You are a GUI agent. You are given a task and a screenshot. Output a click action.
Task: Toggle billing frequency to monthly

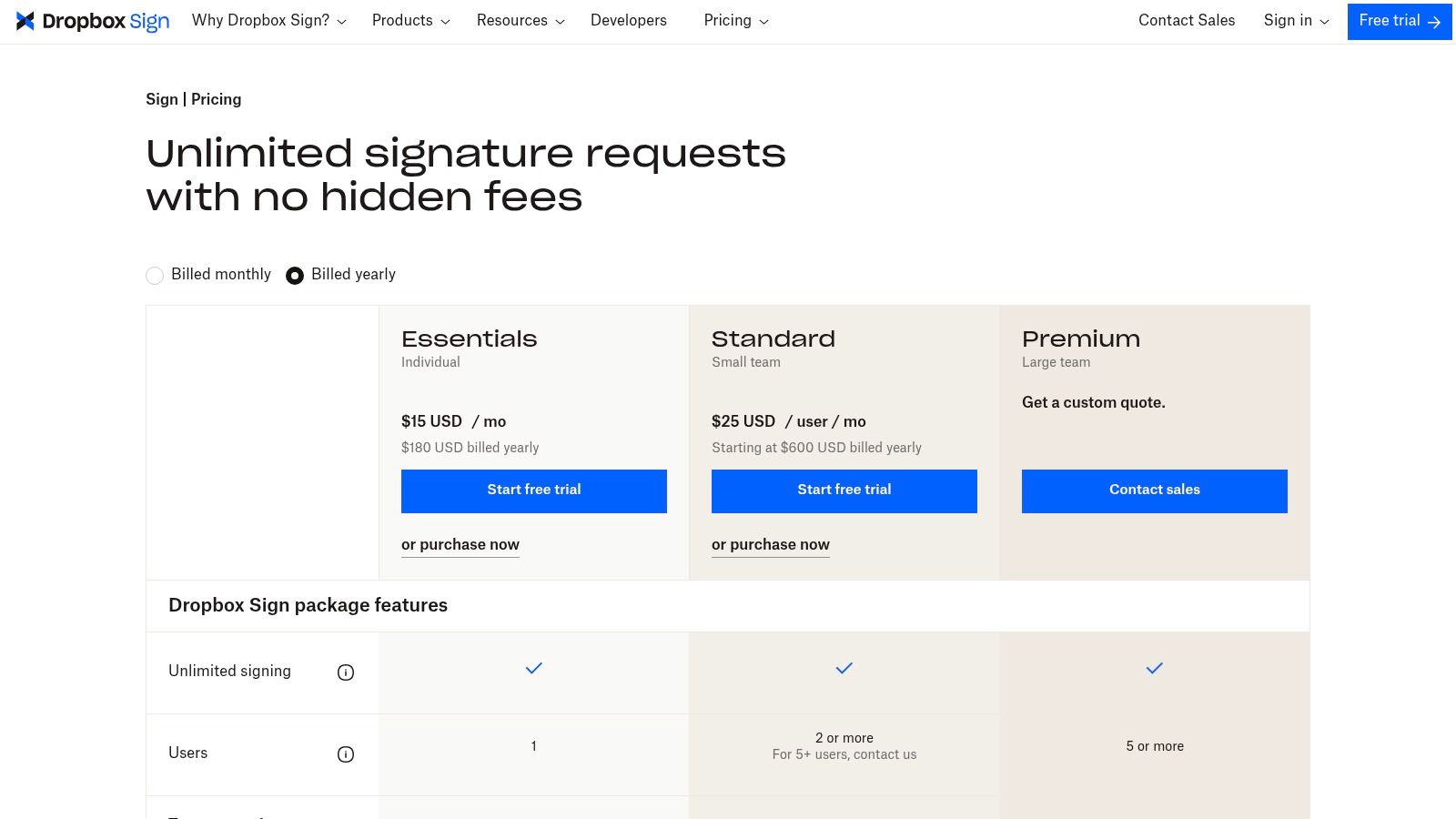coord(155,275)
